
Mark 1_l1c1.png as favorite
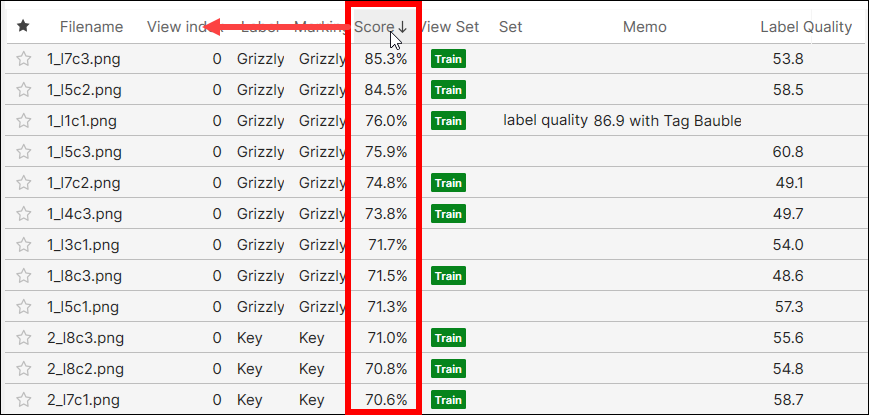tap(24, 121)
